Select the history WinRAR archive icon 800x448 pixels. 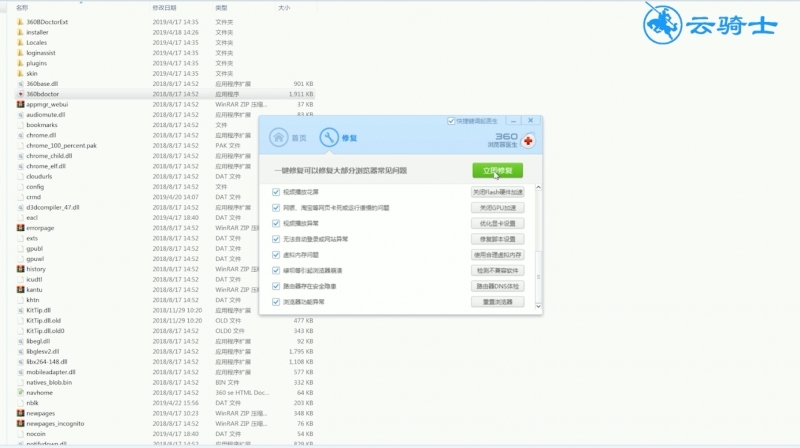[20, 269]
